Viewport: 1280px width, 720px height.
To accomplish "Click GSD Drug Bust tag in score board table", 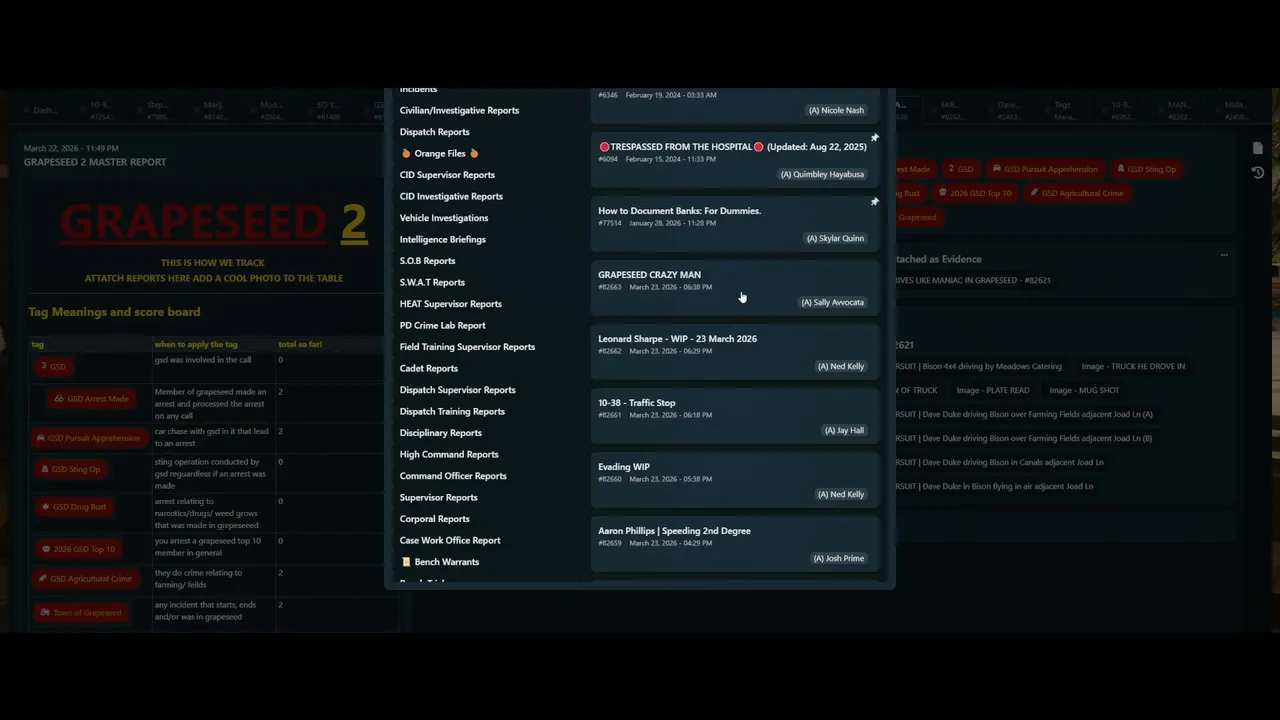I will coord(73,507).
